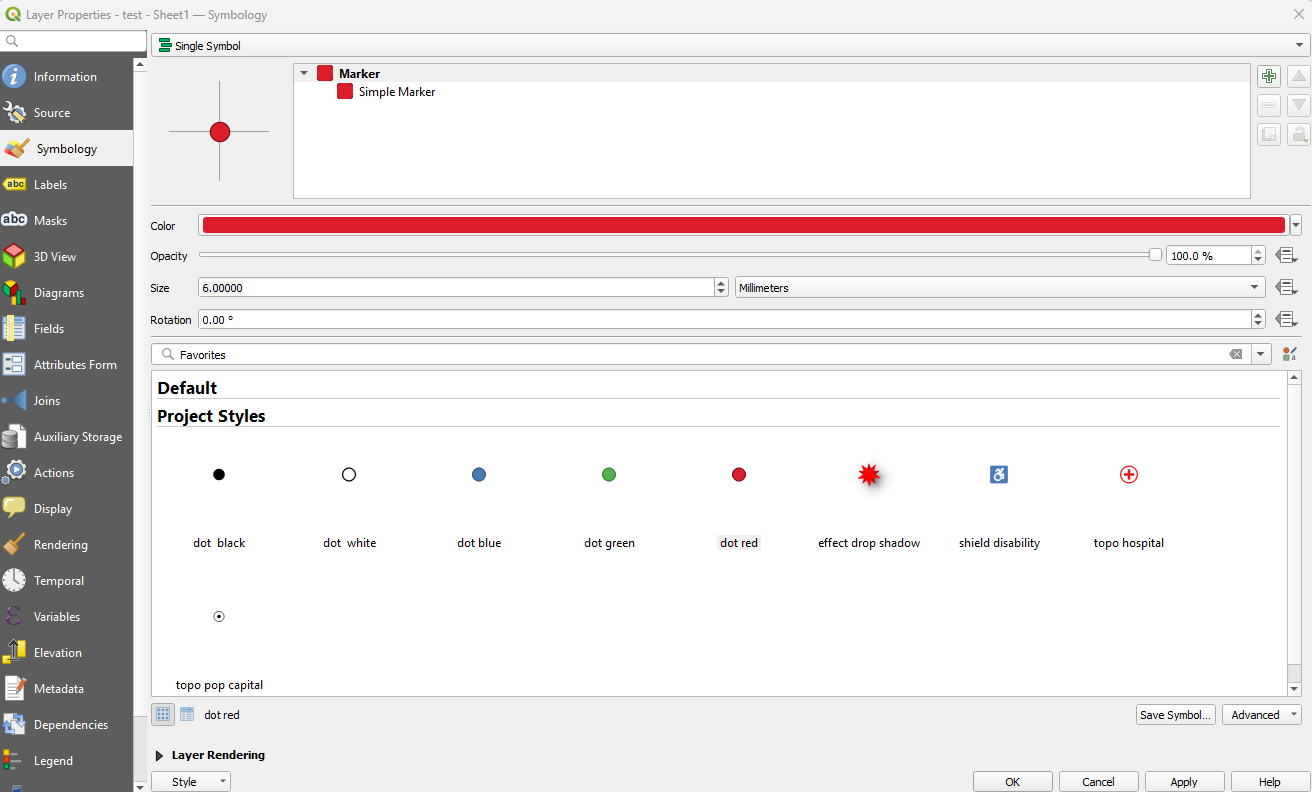This screenshot has width=1312, height=792.
Task: Select the effect drop shadow symbol
Action: (868, 476)
